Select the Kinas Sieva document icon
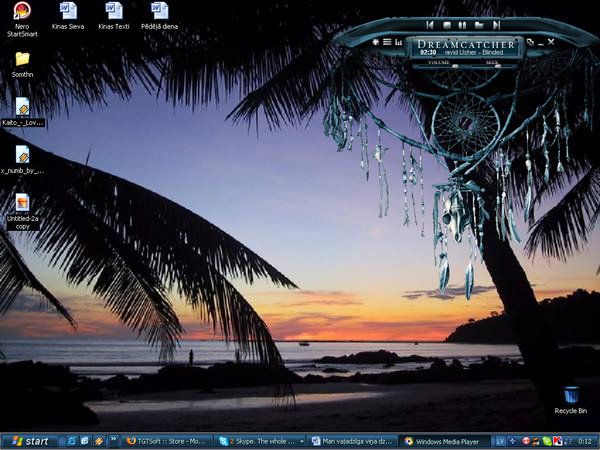Screen dimensions: 600x450 [x=68, y=16]
